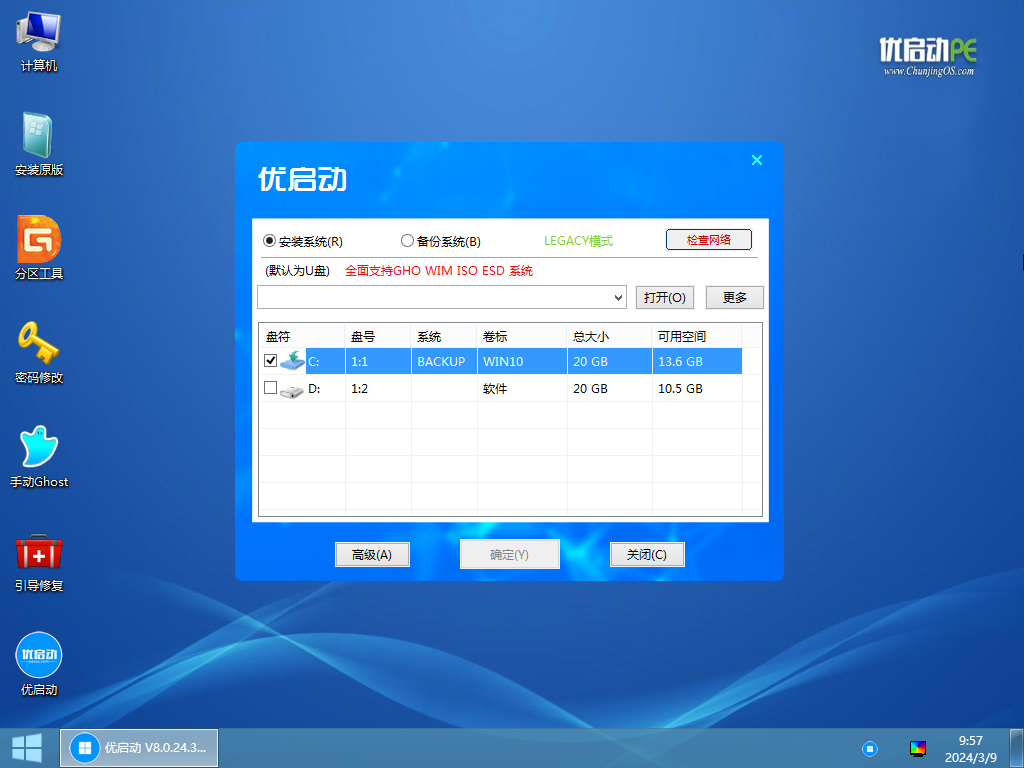Click the D: drive icon in list
The height and width of the screenshot is (768, 1024).
(x=291, y=391)
